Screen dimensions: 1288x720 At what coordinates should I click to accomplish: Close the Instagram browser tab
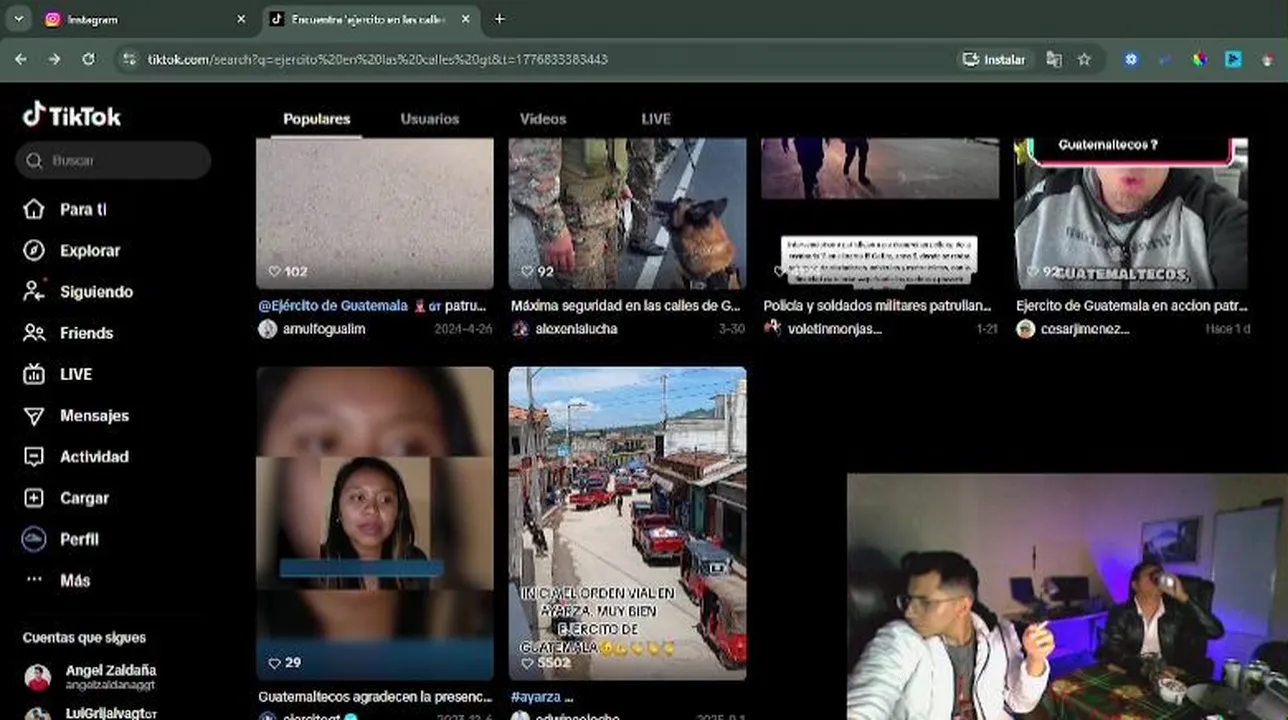pos(241,19)
